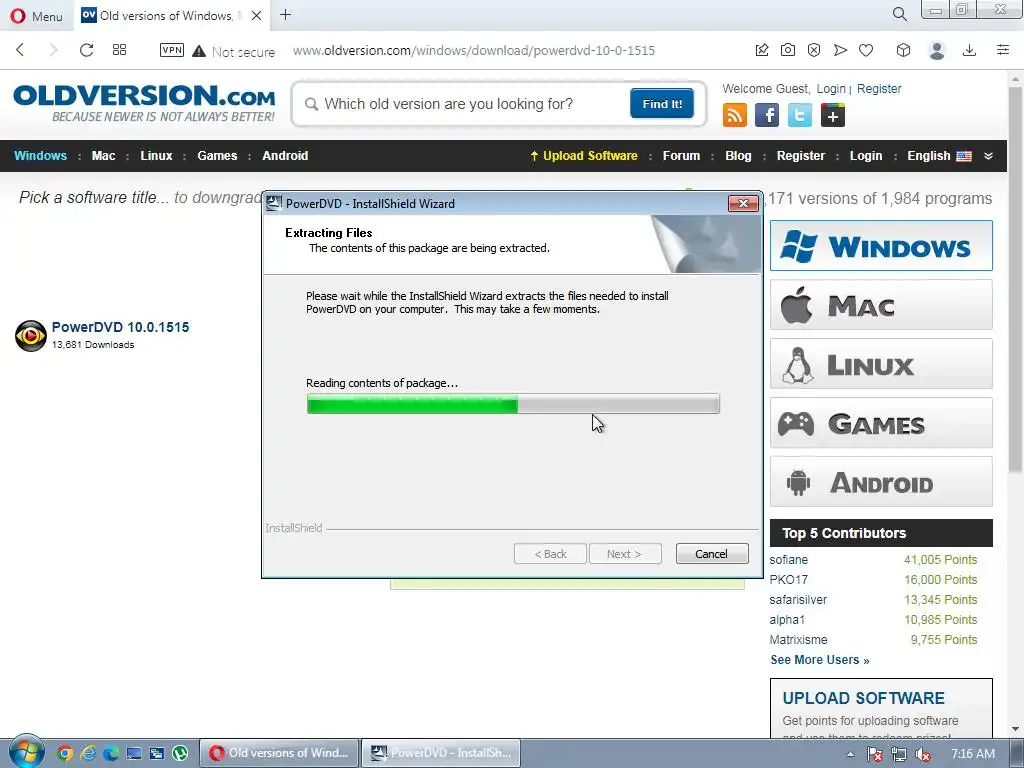Click the address bar URL field
The height and width of the screenshot is (768, 1024).
(x=473, y=50)
